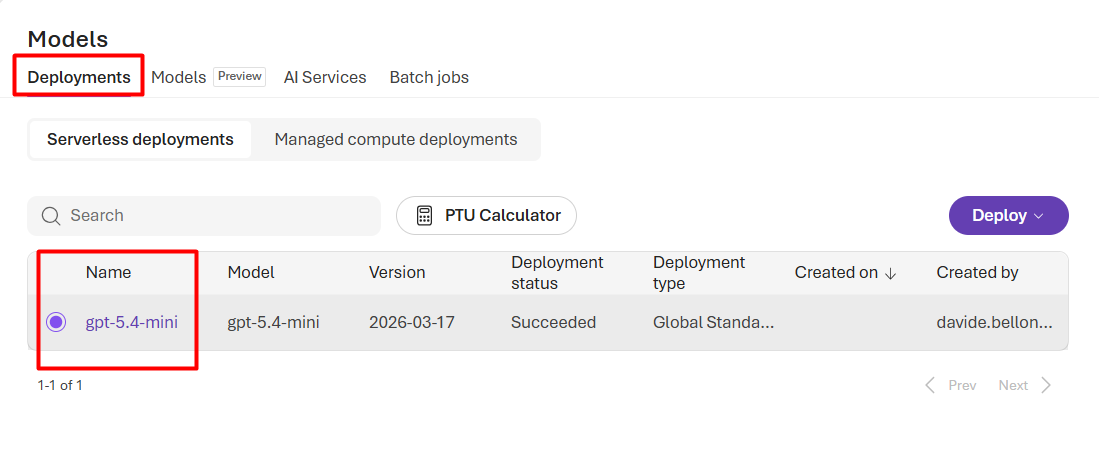Sort by Deployment type column
This screenshot has width=1099, height=452.
[x=699, y=273]
